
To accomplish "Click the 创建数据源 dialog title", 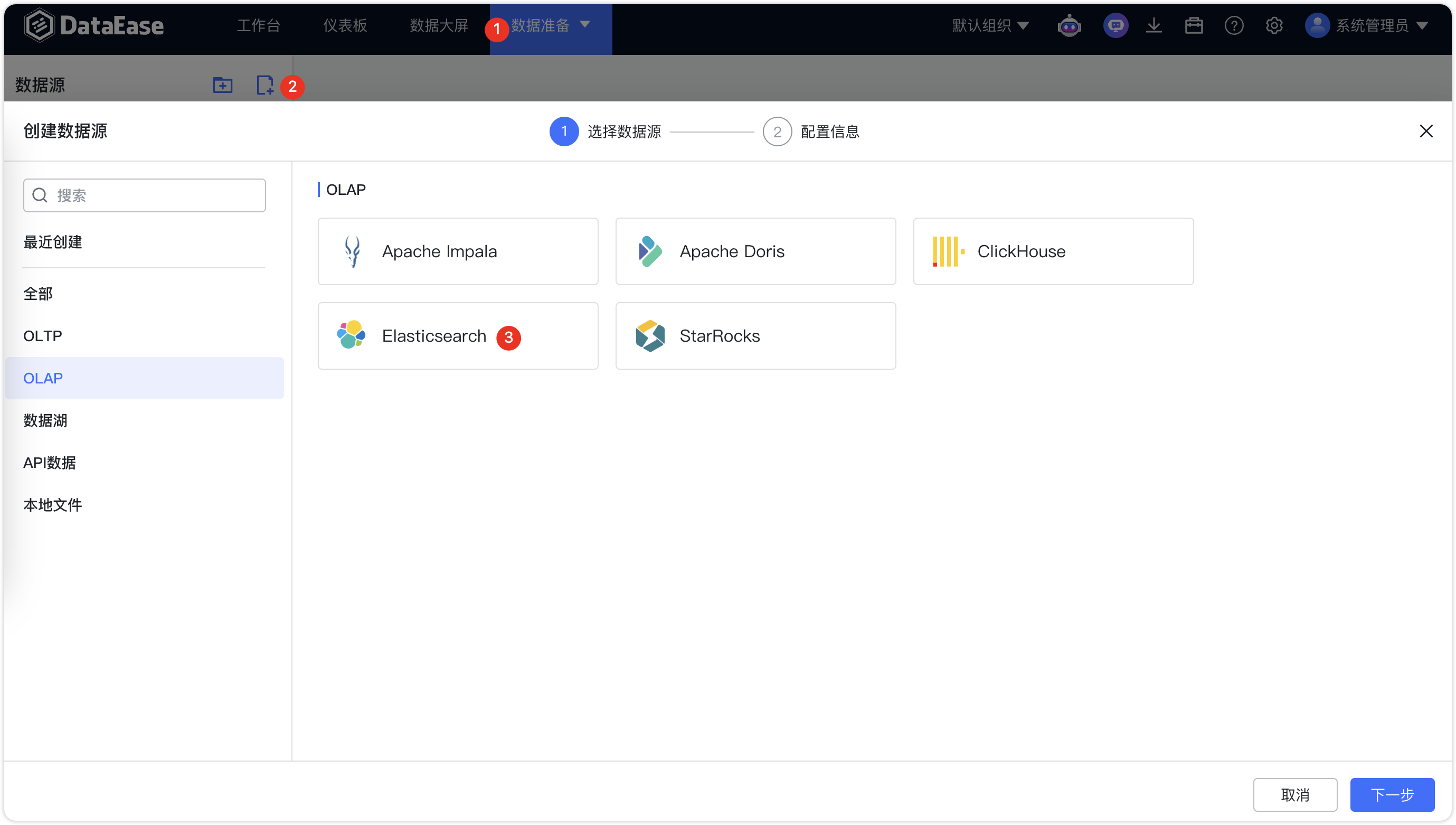I will pos(65,131).
